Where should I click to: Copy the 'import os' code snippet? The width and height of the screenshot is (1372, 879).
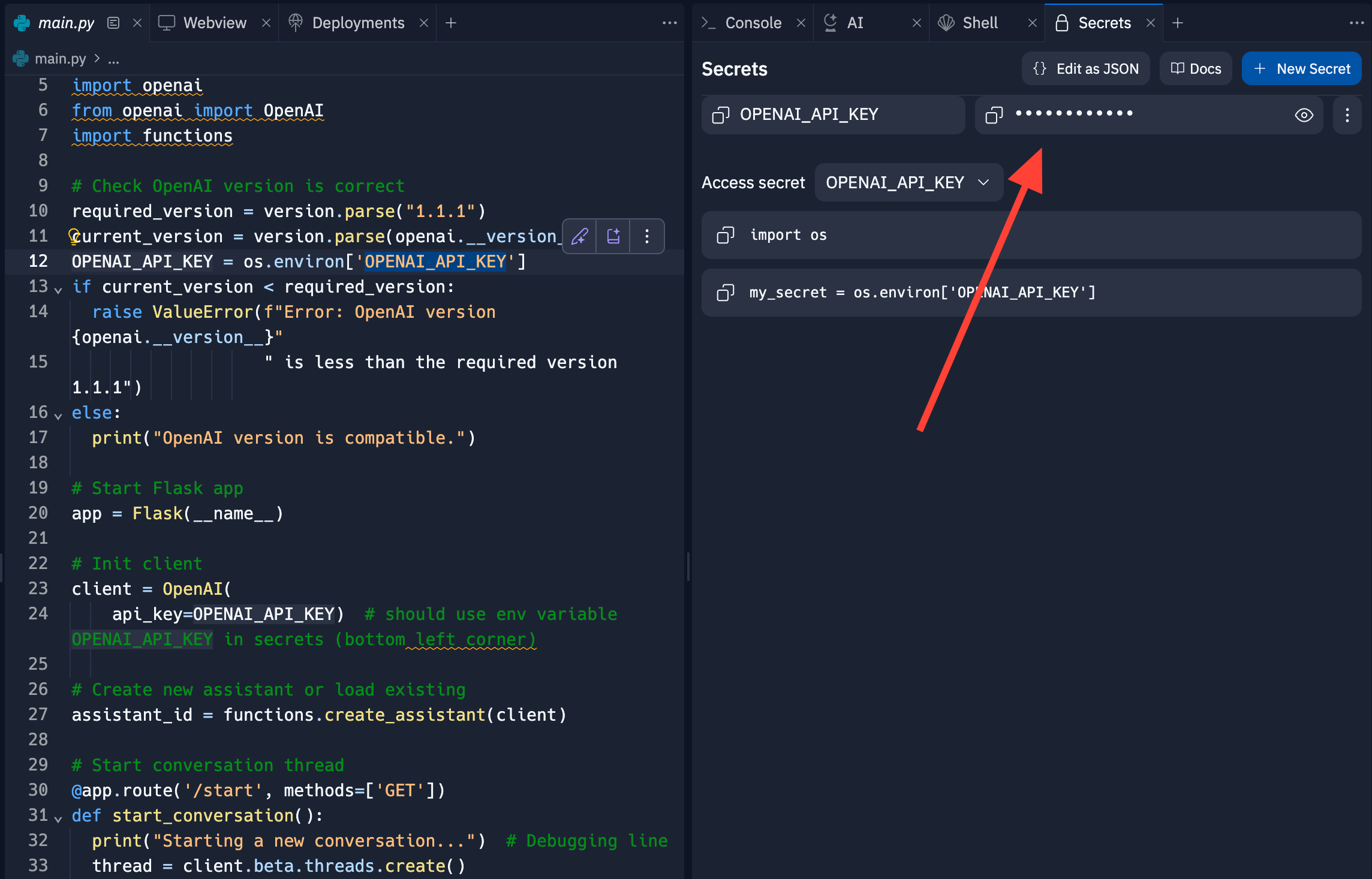725,235
